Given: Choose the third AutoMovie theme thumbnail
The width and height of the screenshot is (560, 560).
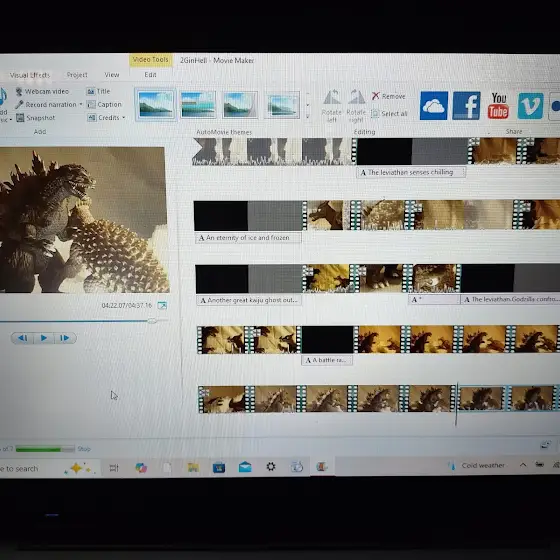Looking at the screenshot, I should [x=240, y=105].
